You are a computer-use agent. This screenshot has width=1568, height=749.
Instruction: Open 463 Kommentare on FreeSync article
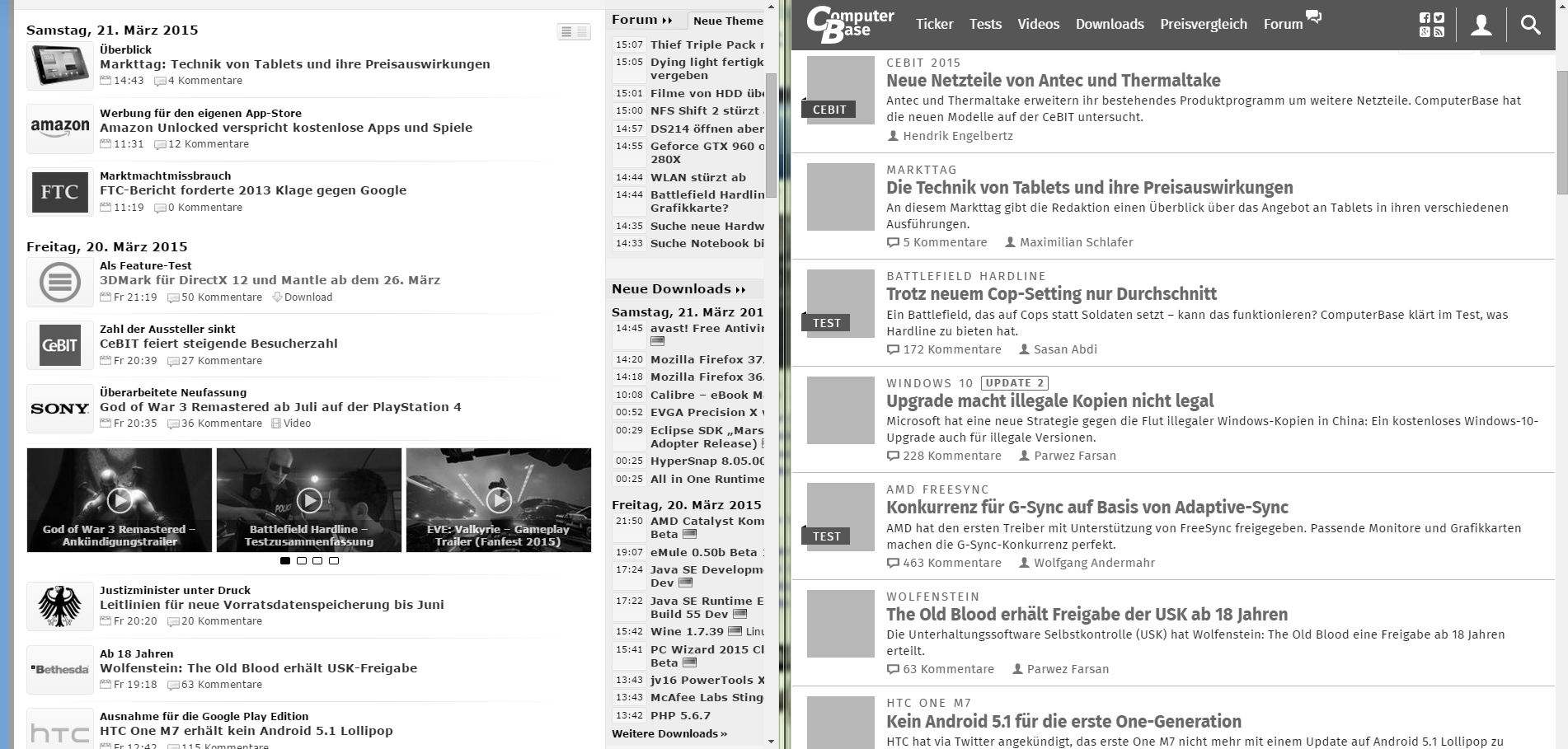click(944, 563)
